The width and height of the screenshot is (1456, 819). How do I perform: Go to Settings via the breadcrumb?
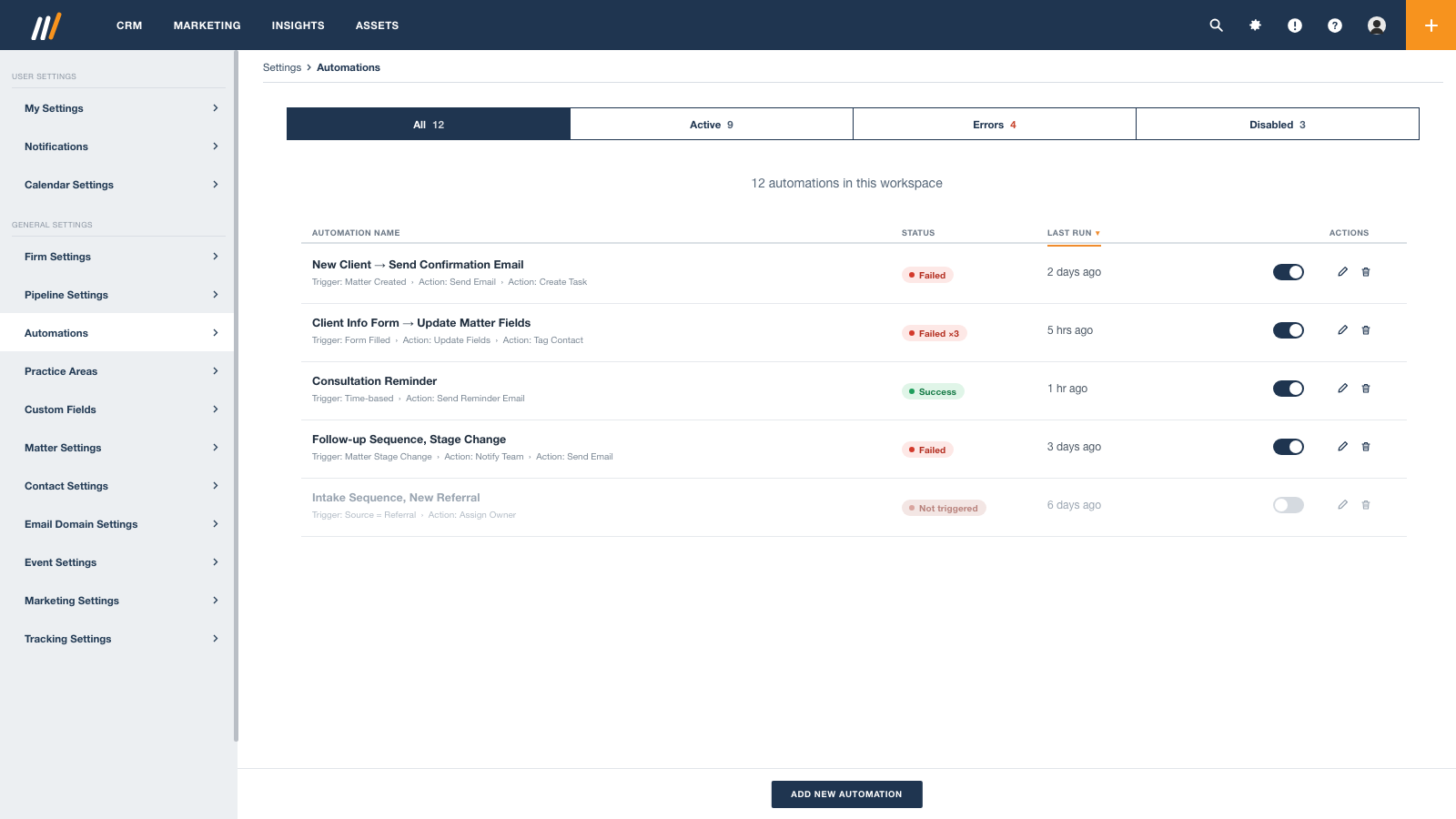[282, 67]
